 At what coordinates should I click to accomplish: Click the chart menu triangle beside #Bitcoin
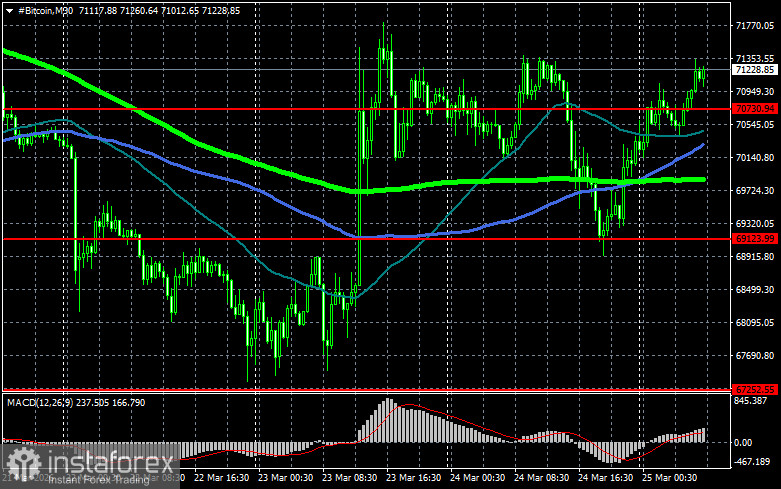9,10
